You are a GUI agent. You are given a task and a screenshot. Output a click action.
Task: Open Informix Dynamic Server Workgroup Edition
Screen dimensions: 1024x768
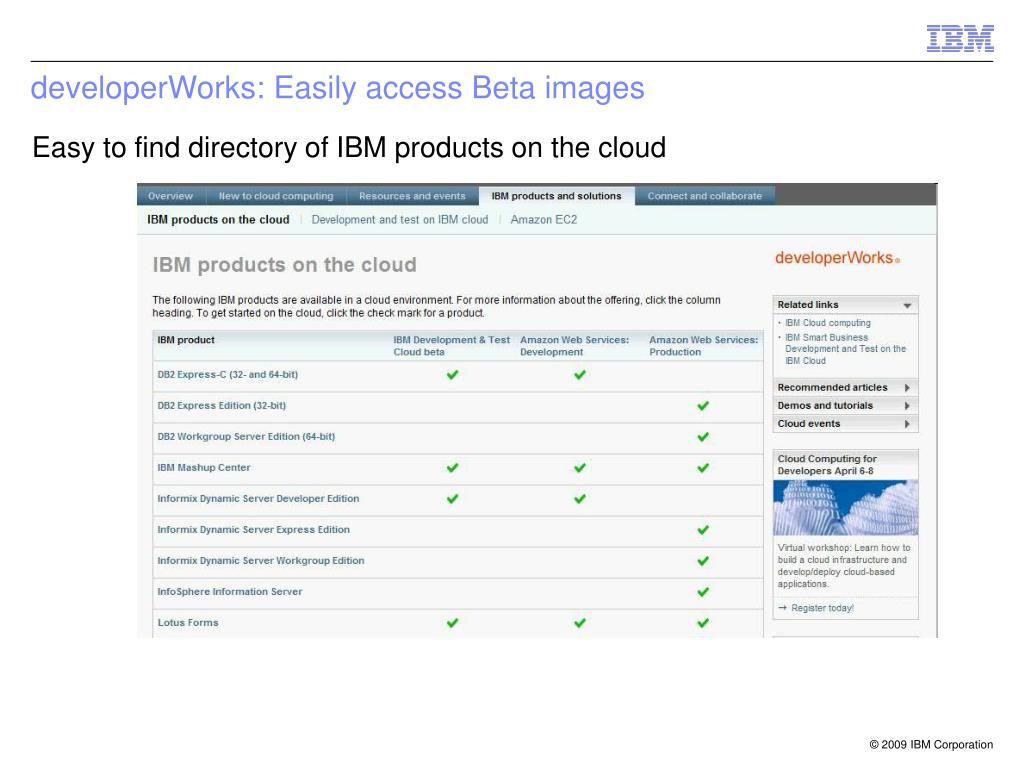261,561
